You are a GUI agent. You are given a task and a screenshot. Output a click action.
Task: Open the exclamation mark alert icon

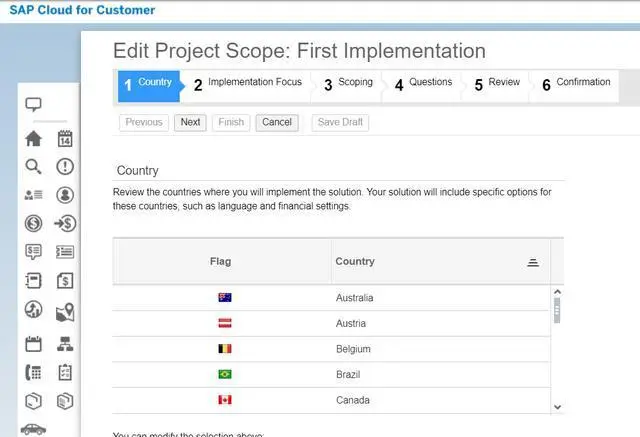pyautogui.click(x=65, y=166)
